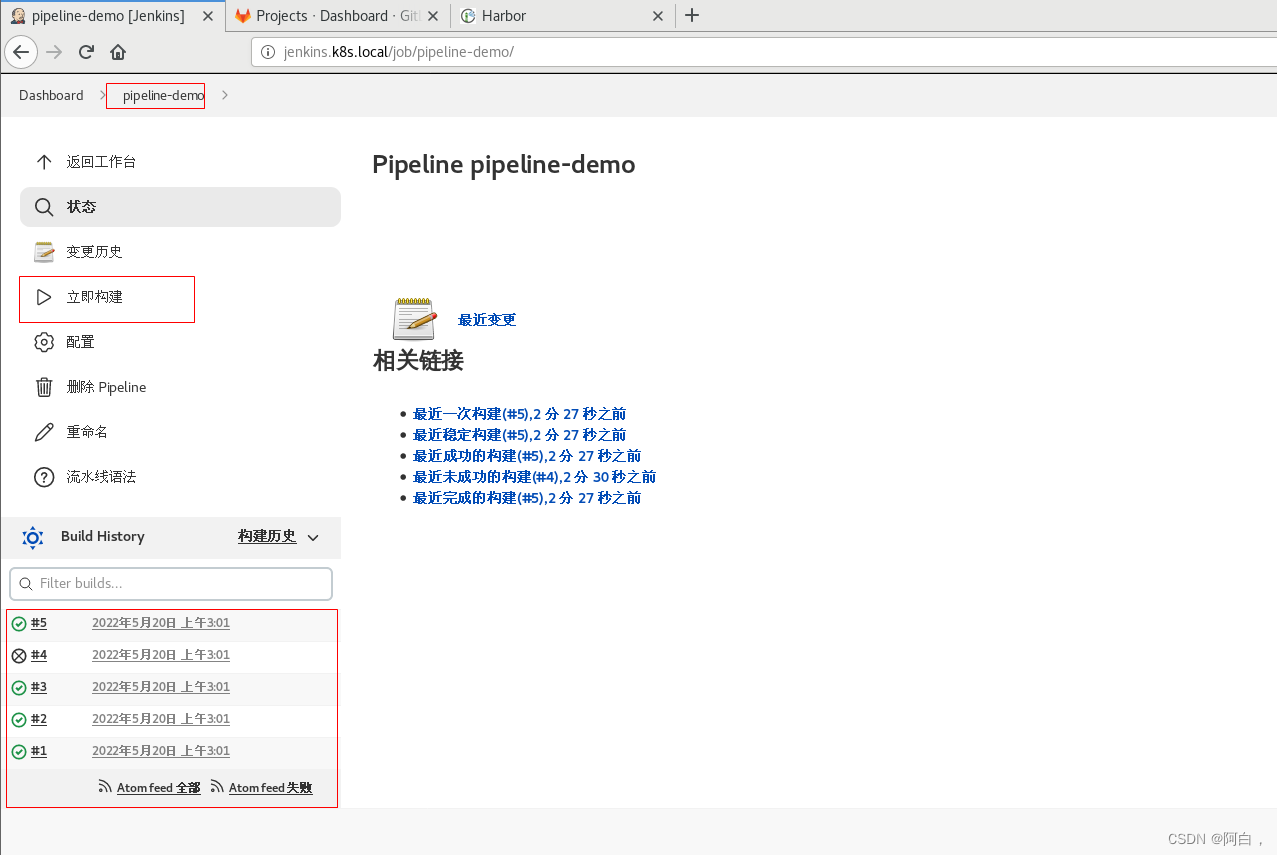
Task: Click the RSS icon for Atom feed 全部
Action: click(105, 787)
